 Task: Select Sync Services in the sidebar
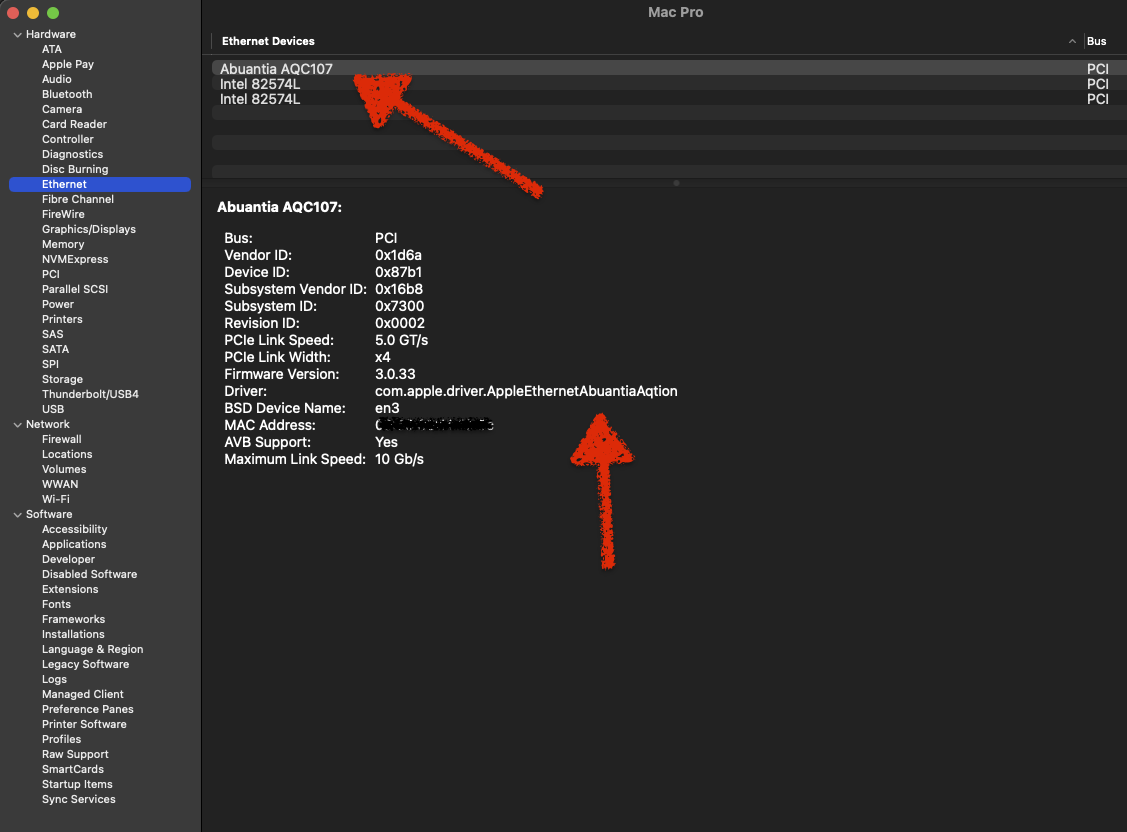point(78,800)
